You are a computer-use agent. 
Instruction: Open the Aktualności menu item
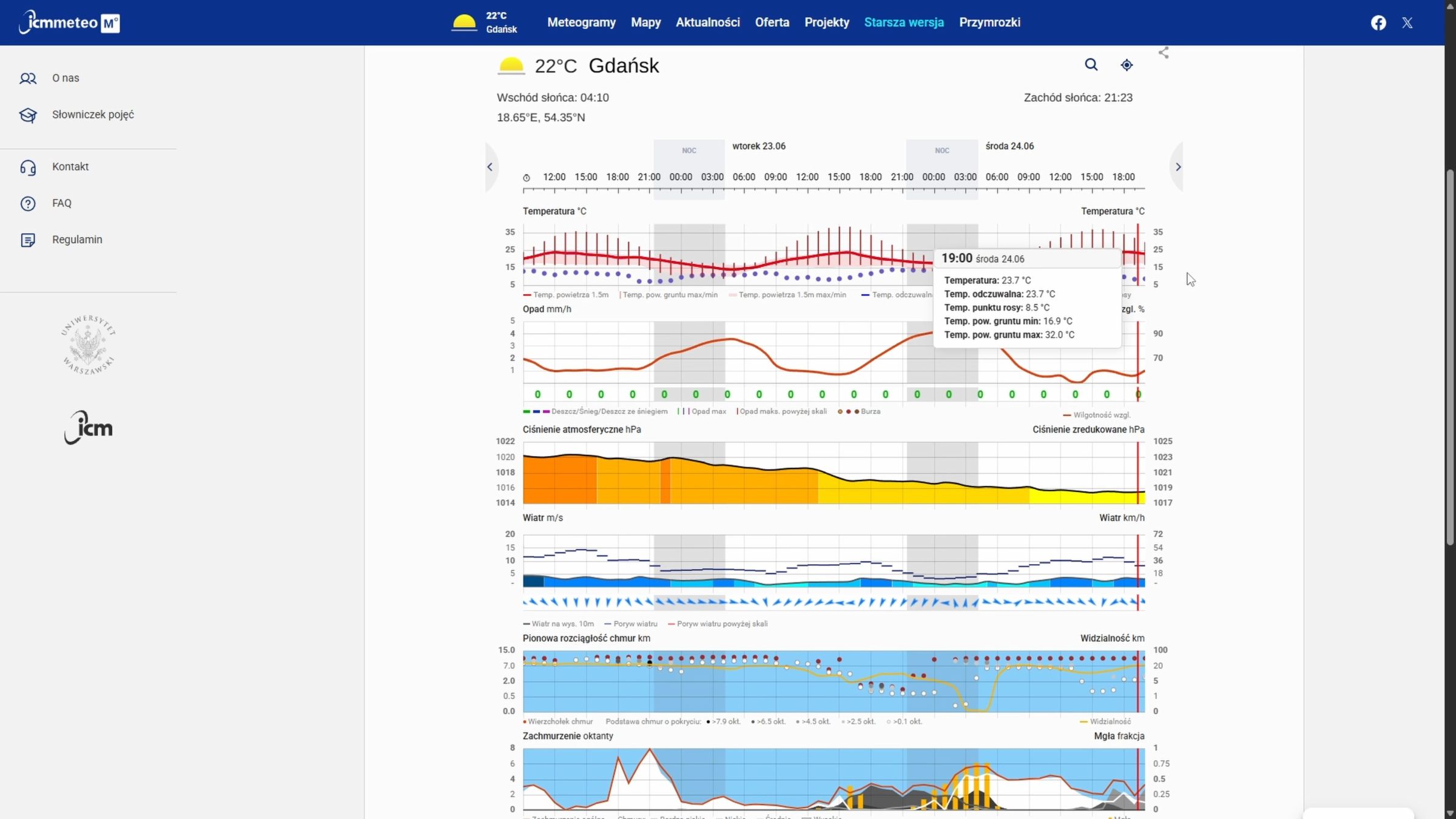click(707, 22)
